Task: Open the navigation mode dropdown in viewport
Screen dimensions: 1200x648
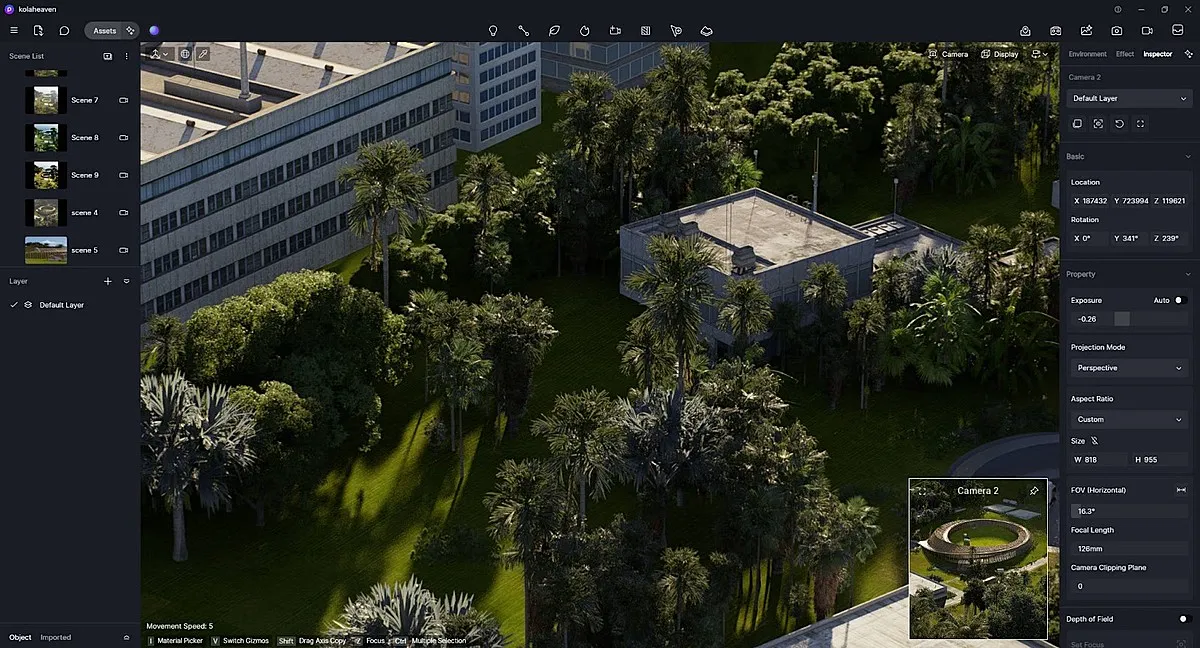Action: point(159,54)
